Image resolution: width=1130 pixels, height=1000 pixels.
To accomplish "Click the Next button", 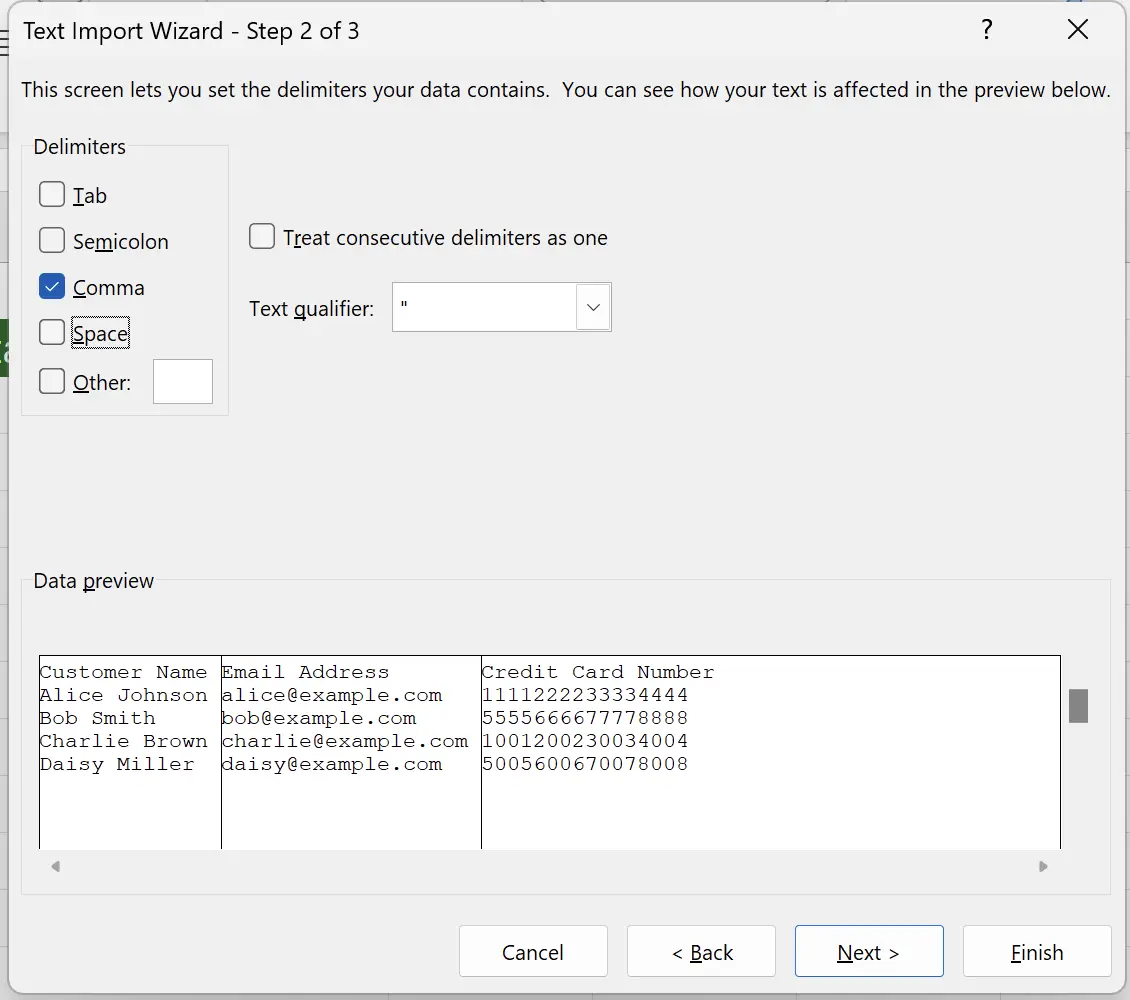I will [869, 951].
